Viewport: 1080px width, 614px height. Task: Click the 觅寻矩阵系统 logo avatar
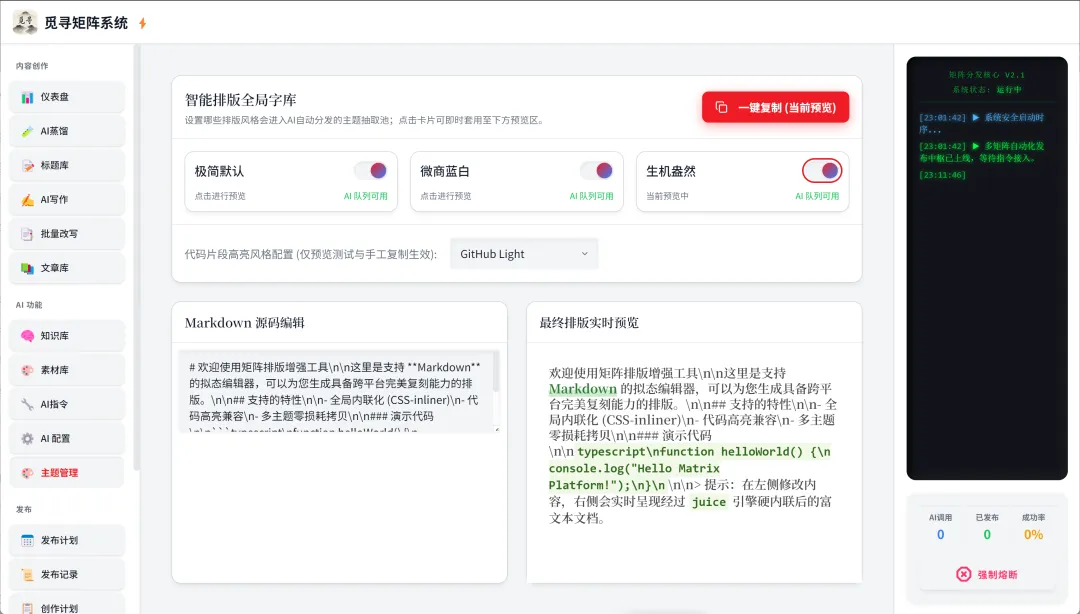click(25, 23)
